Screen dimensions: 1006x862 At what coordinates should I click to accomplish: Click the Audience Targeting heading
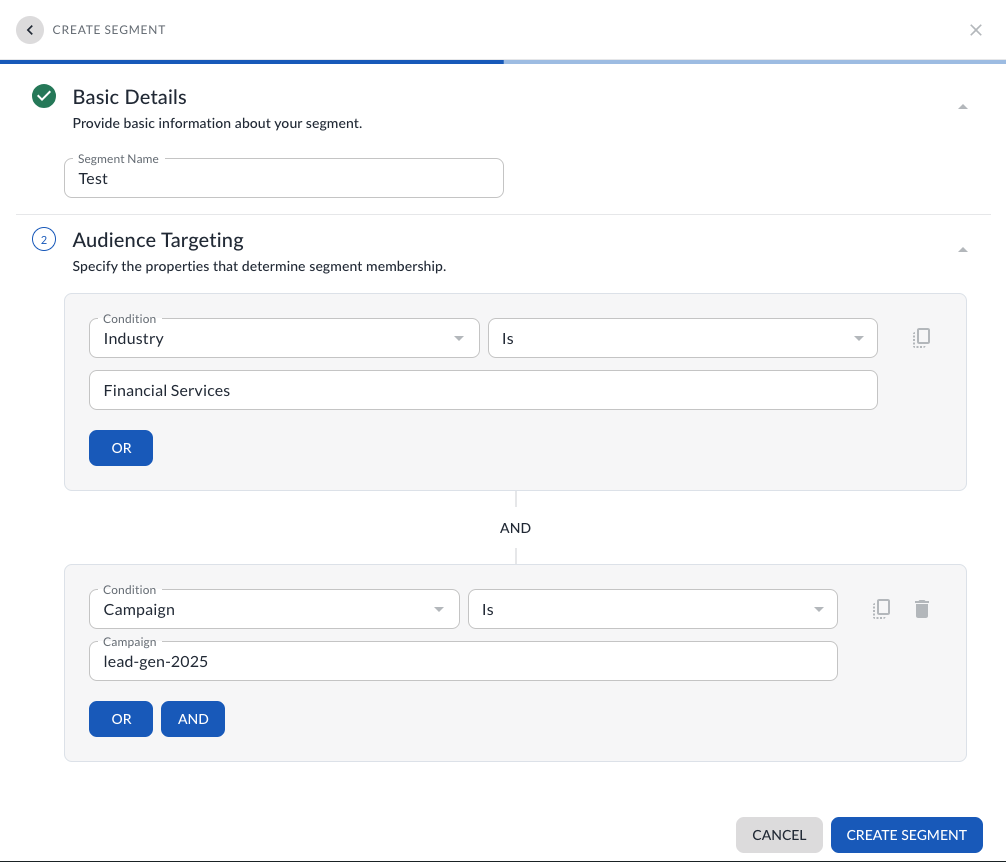pyautogui.click(x=158, y=240)
